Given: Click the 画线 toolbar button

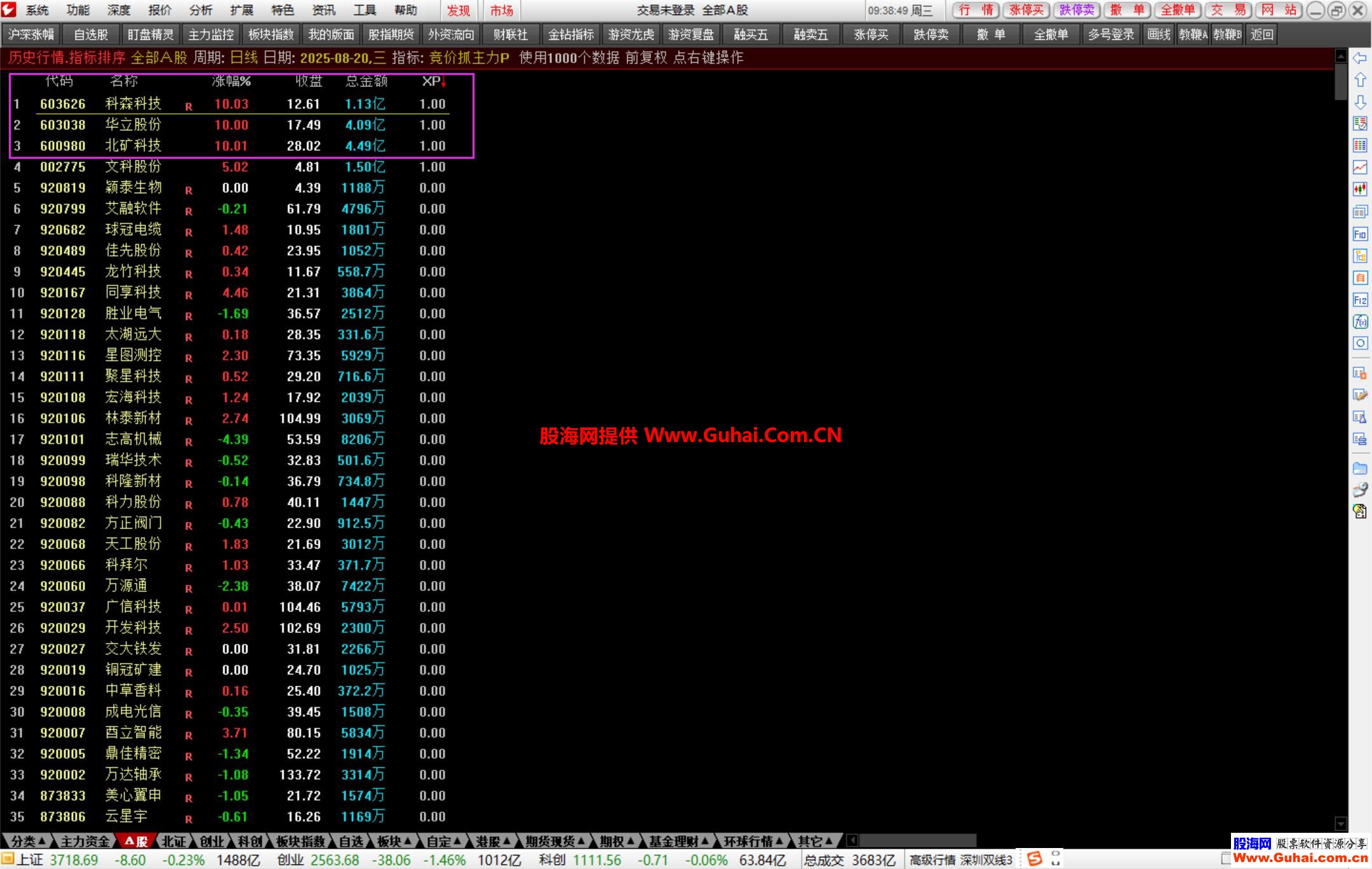Looking at the screenshot, I should 1159,35.
